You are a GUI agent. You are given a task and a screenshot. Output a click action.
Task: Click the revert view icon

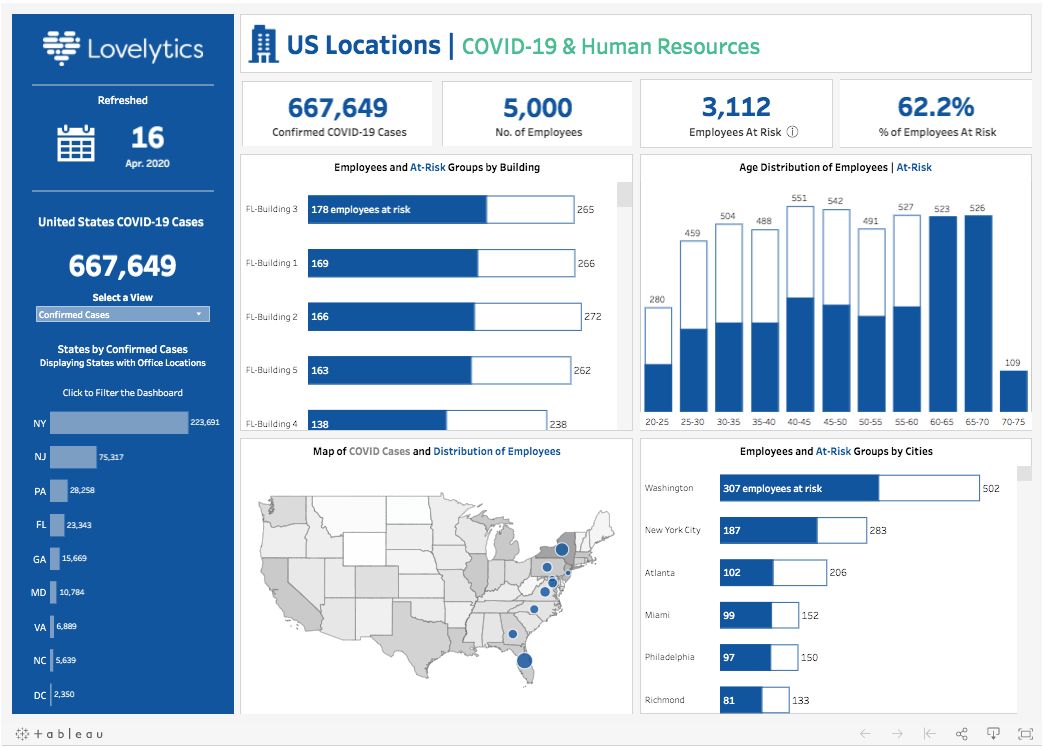[x=929, y=734]
